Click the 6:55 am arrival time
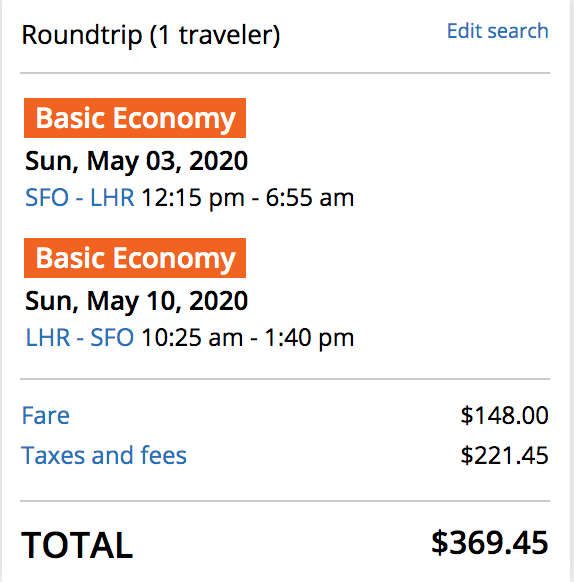The image size is (574, 582). pyautogui.click(x=310, y=197)
